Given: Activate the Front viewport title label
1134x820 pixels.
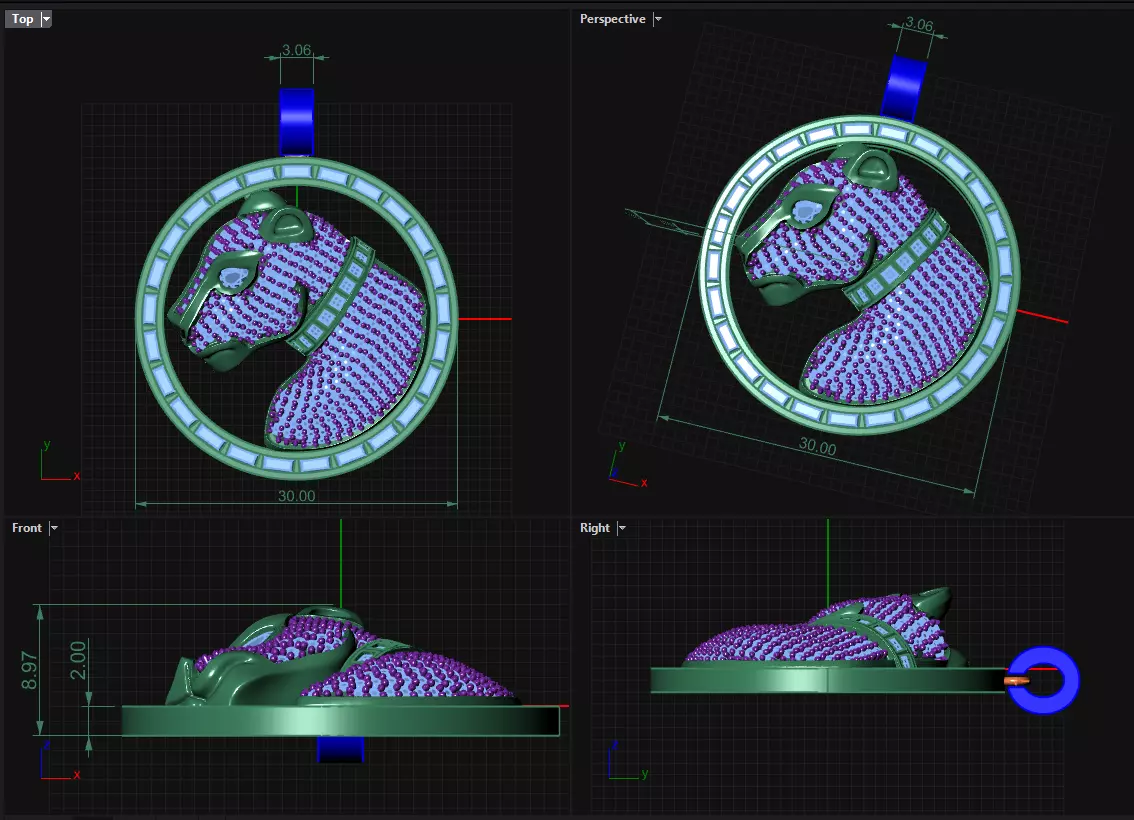Looking at the screenshot, I should (27, 528).
